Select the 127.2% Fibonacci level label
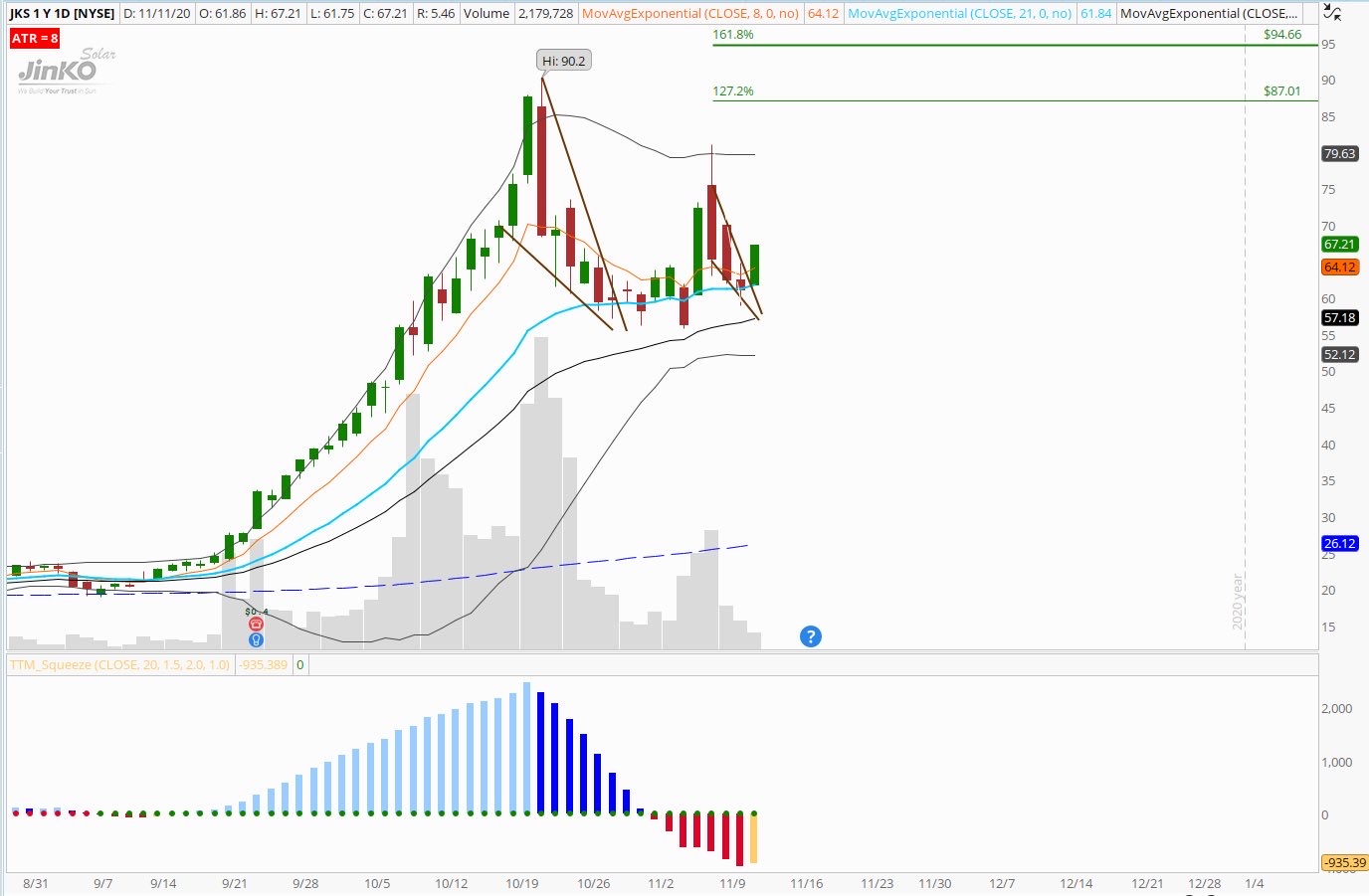Image resolution: width=1369 pixels, height=896 pixels. click(x=733, y=91)
